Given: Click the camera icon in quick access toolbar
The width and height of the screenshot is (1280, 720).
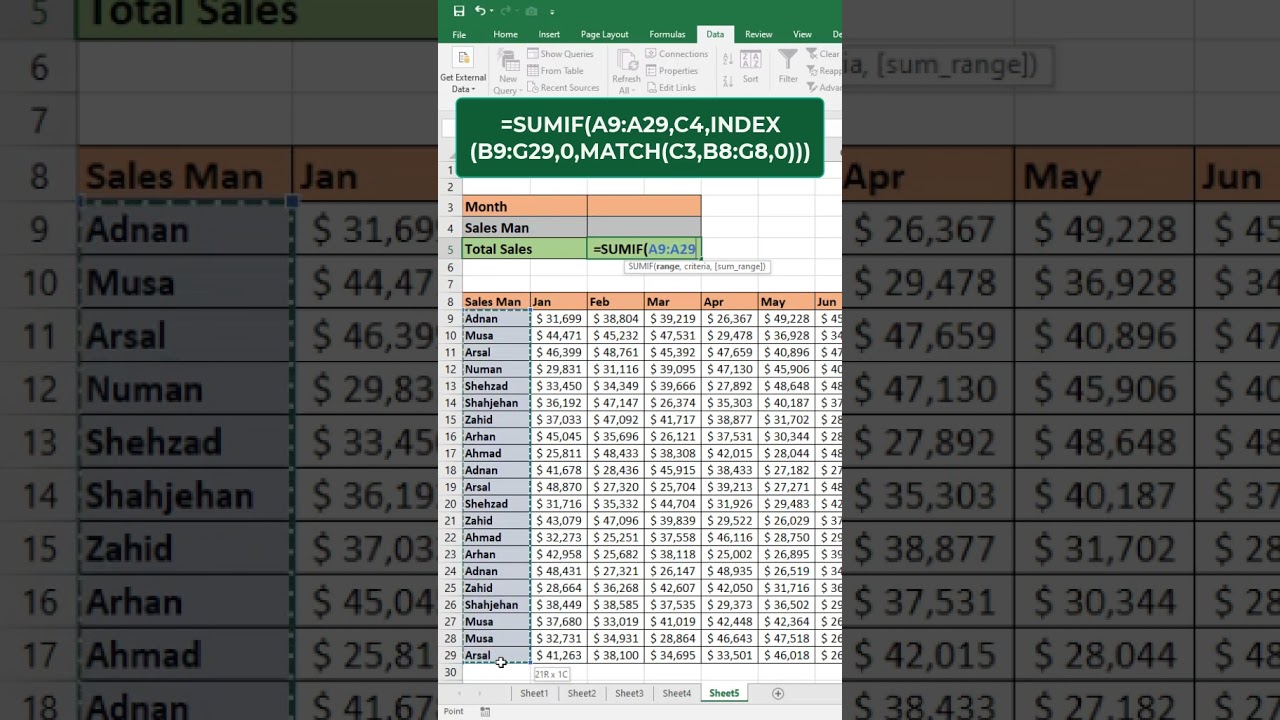Looking at the screenshot, I should pyautogui.click(x=531, y=11).
